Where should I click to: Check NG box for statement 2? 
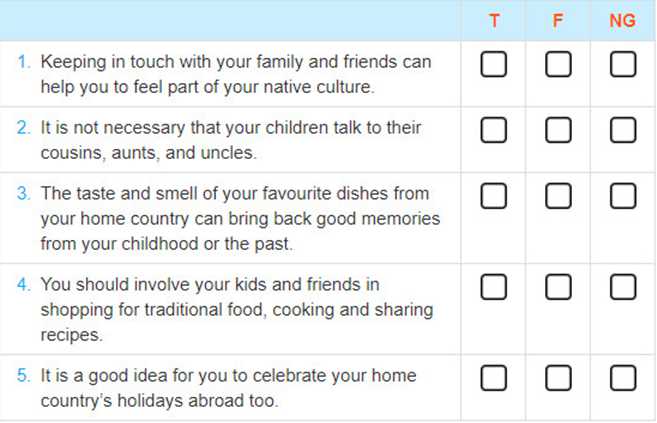pyautogui.click(x=623, y=130)
